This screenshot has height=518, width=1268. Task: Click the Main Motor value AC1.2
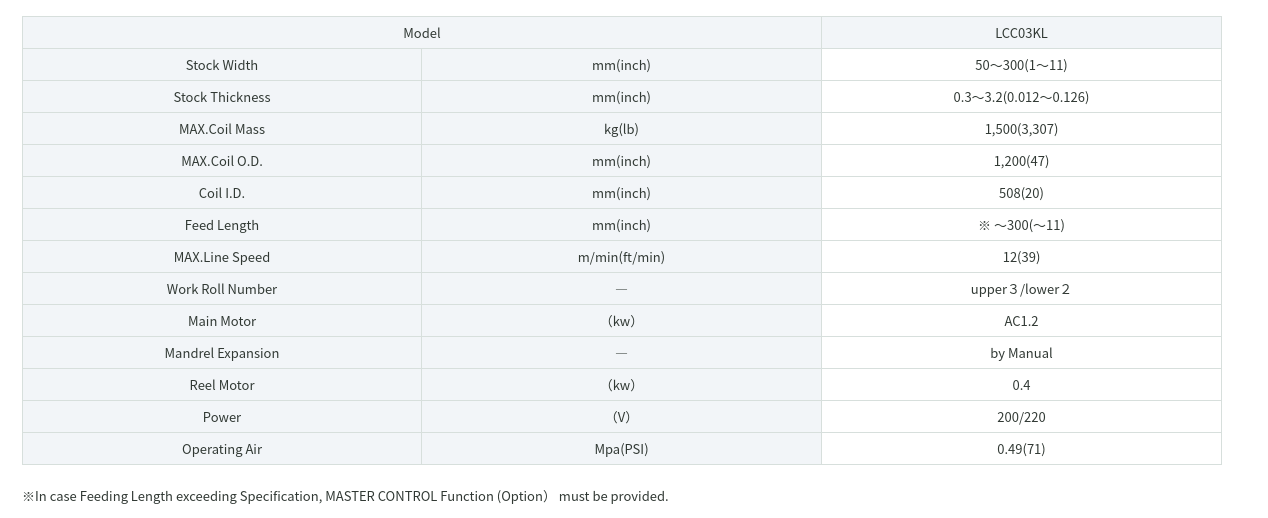[x=1021, y=321]
